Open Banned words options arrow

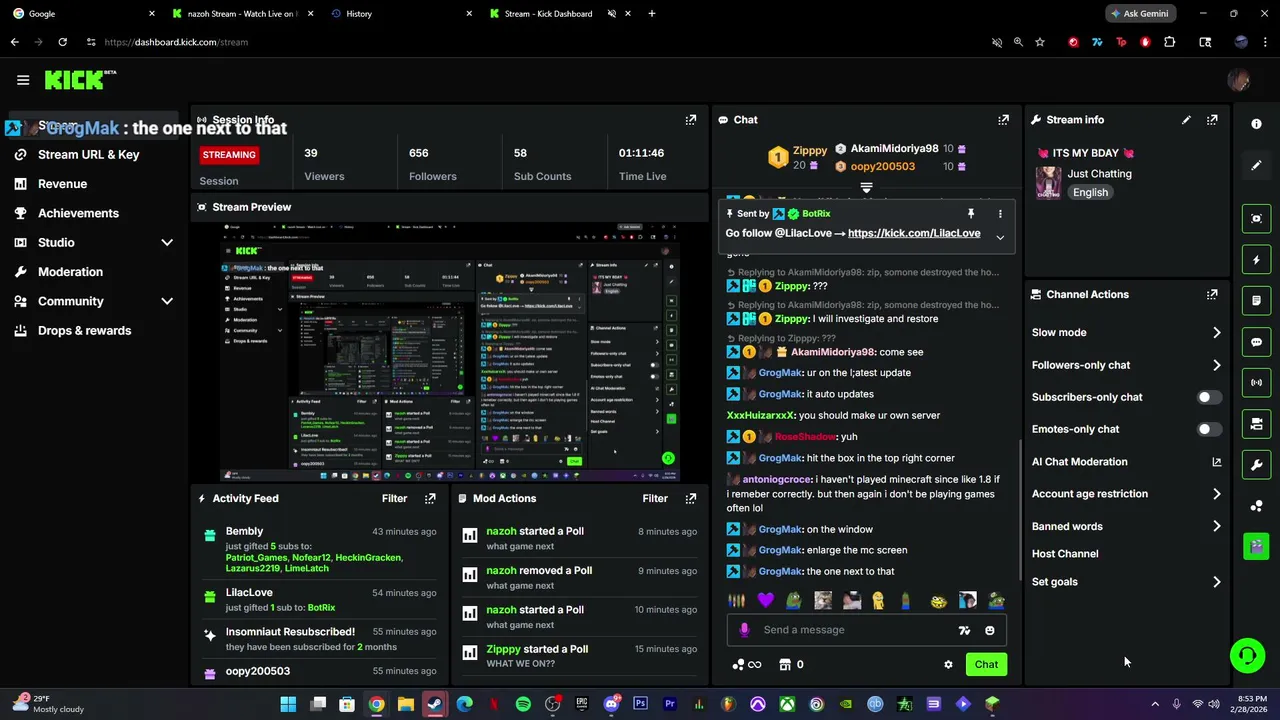[1216, 526]
